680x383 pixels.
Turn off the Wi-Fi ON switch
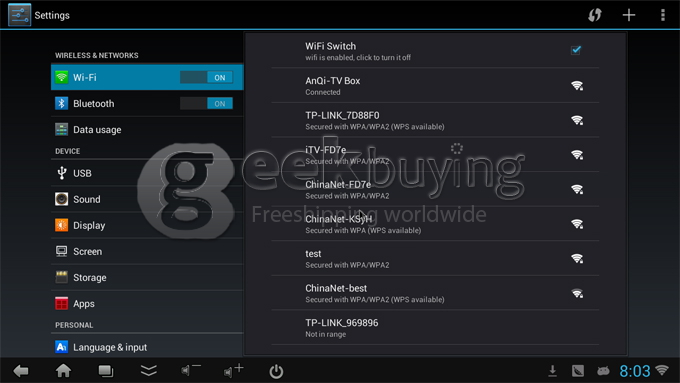point(206,77)
